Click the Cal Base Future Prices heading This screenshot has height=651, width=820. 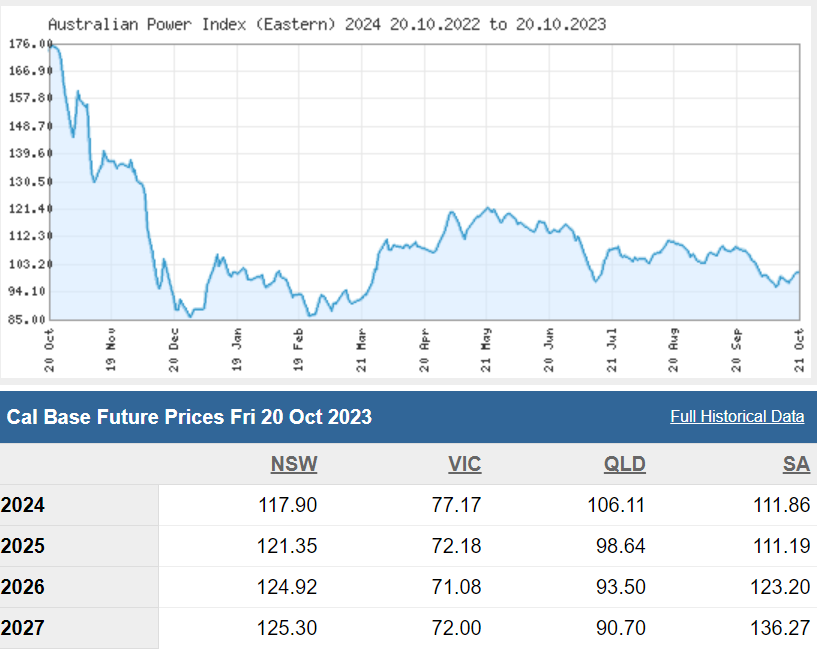189,417
